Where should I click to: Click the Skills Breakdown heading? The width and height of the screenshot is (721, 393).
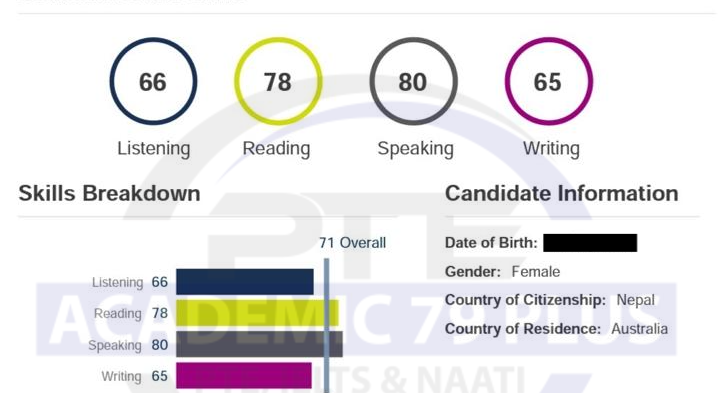[x=109, y=194]
